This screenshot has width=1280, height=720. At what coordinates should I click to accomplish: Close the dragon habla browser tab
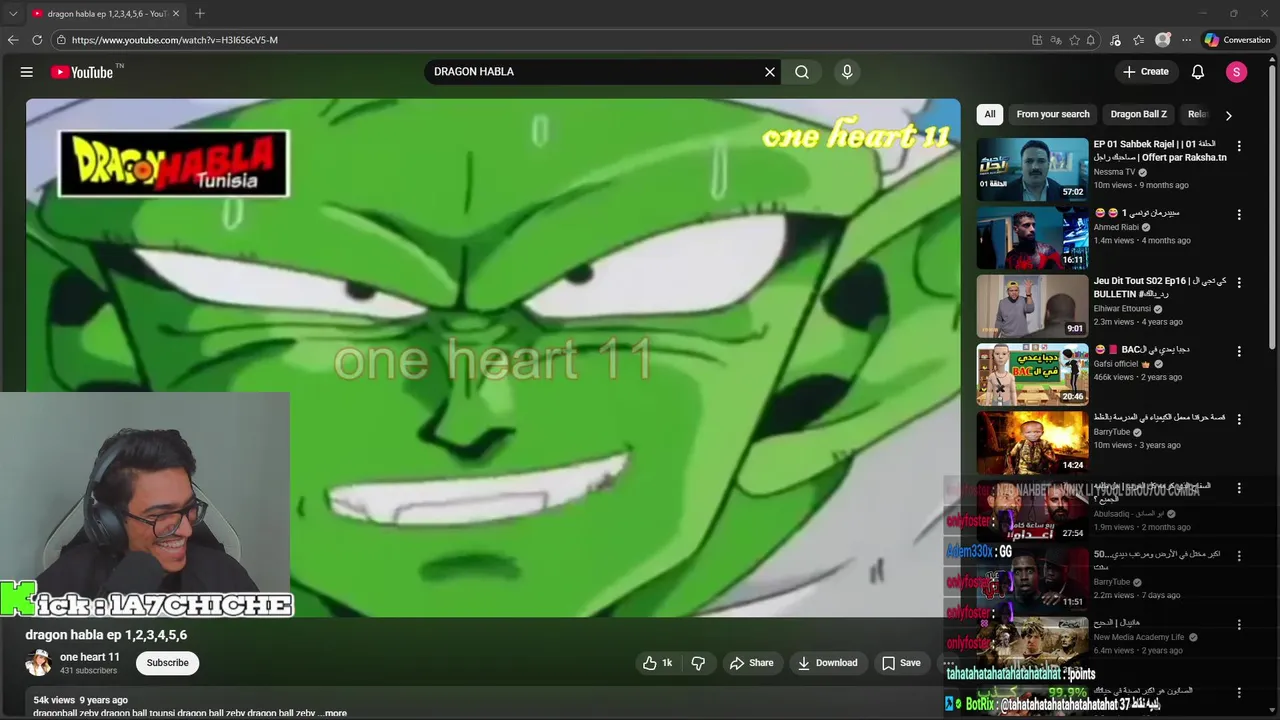pyautogui.click(x=176, y=14)
